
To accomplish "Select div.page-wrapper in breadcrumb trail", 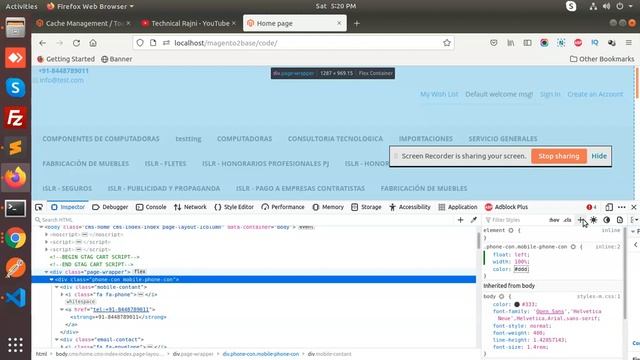I will (x=193, y=354).
